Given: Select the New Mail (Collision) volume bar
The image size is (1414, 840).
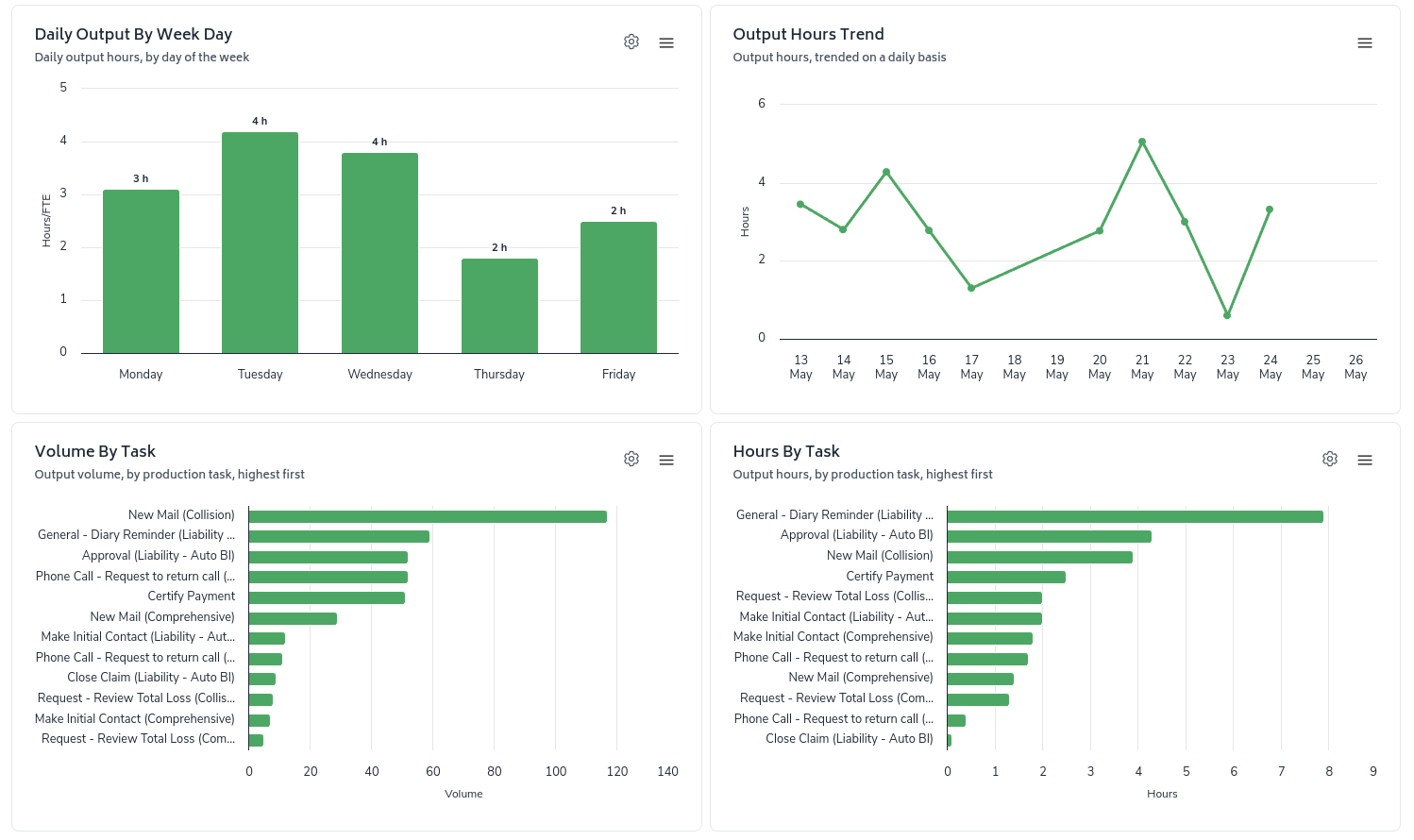Looking at the screenshot, I should coord(428,516).
